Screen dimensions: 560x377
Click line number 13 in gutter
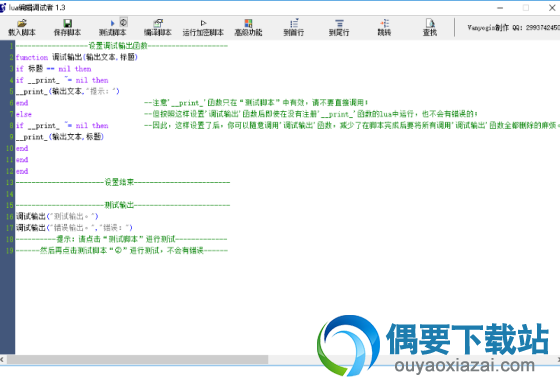[x=10, y=182]
